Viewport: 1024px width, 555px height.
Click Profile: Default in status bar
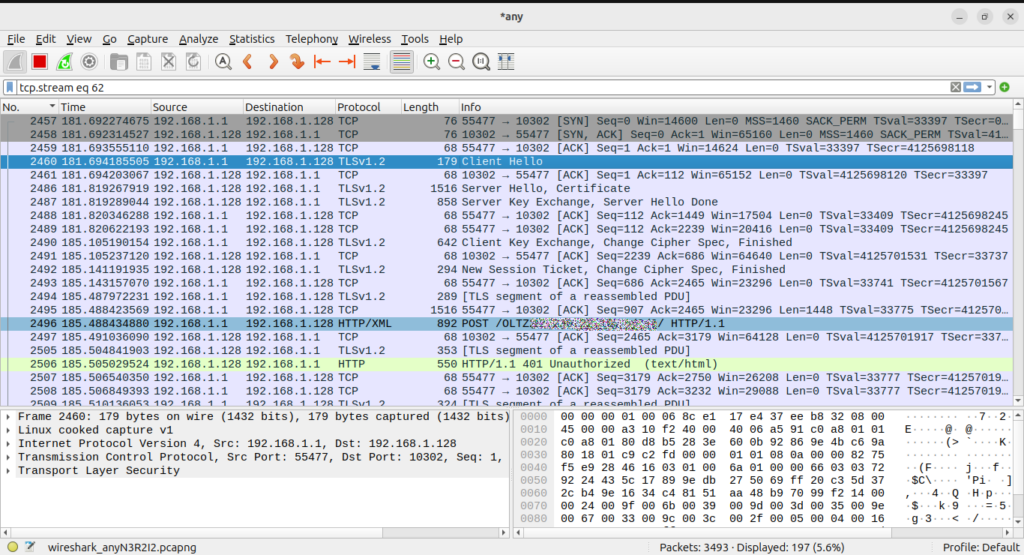coord(981,547)
